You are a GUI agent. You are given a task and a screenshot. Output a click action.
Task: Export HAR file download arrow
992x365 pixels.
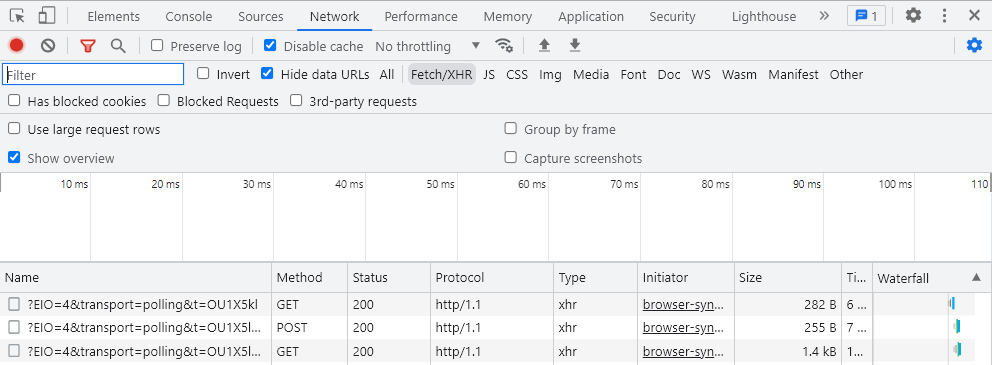point(574,46)
